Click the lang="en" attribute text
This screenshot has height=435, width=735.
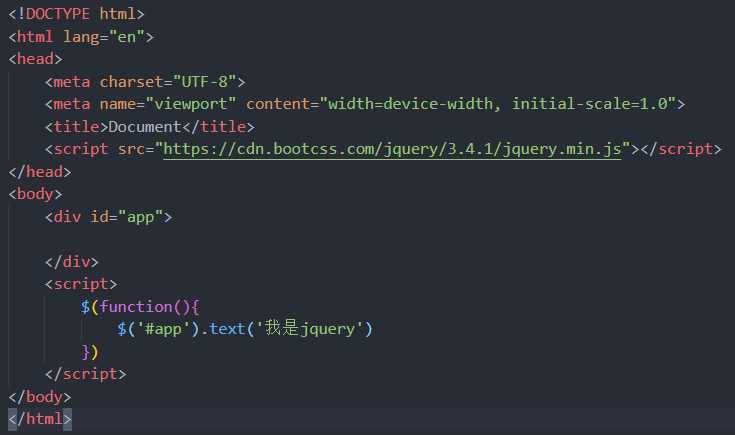pos(104,37)
